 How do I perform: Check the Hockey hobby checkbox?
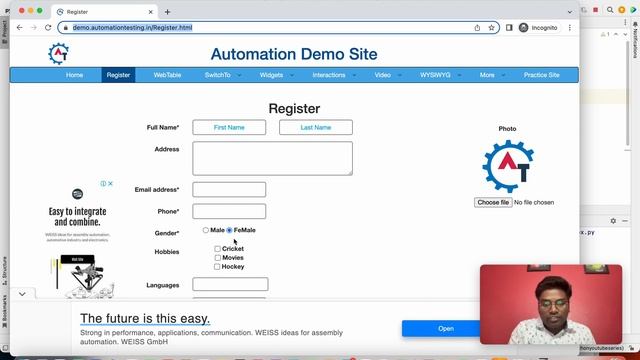(217, 267)
